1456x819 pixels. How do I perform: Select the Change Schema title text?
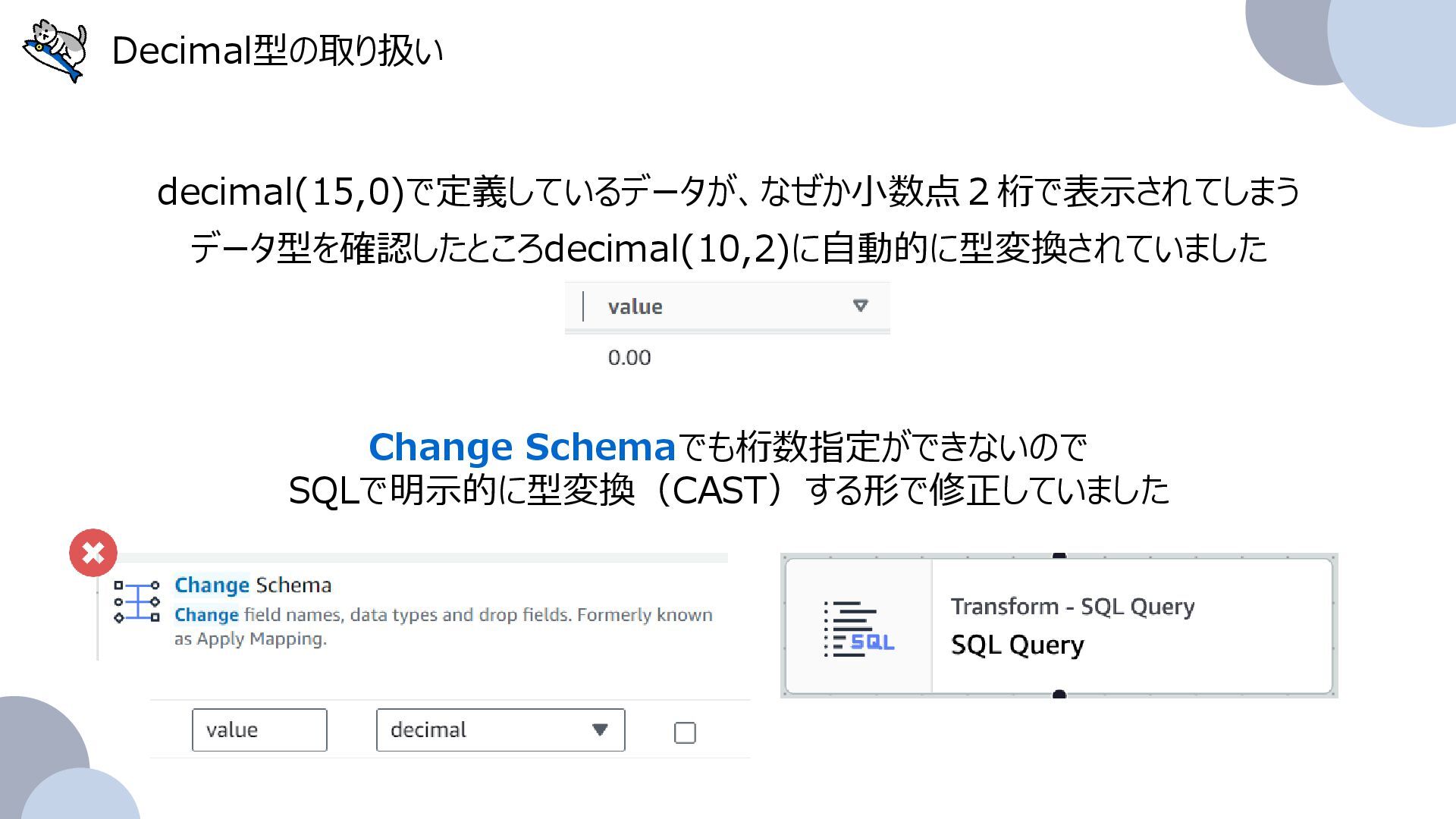point(253,585)
